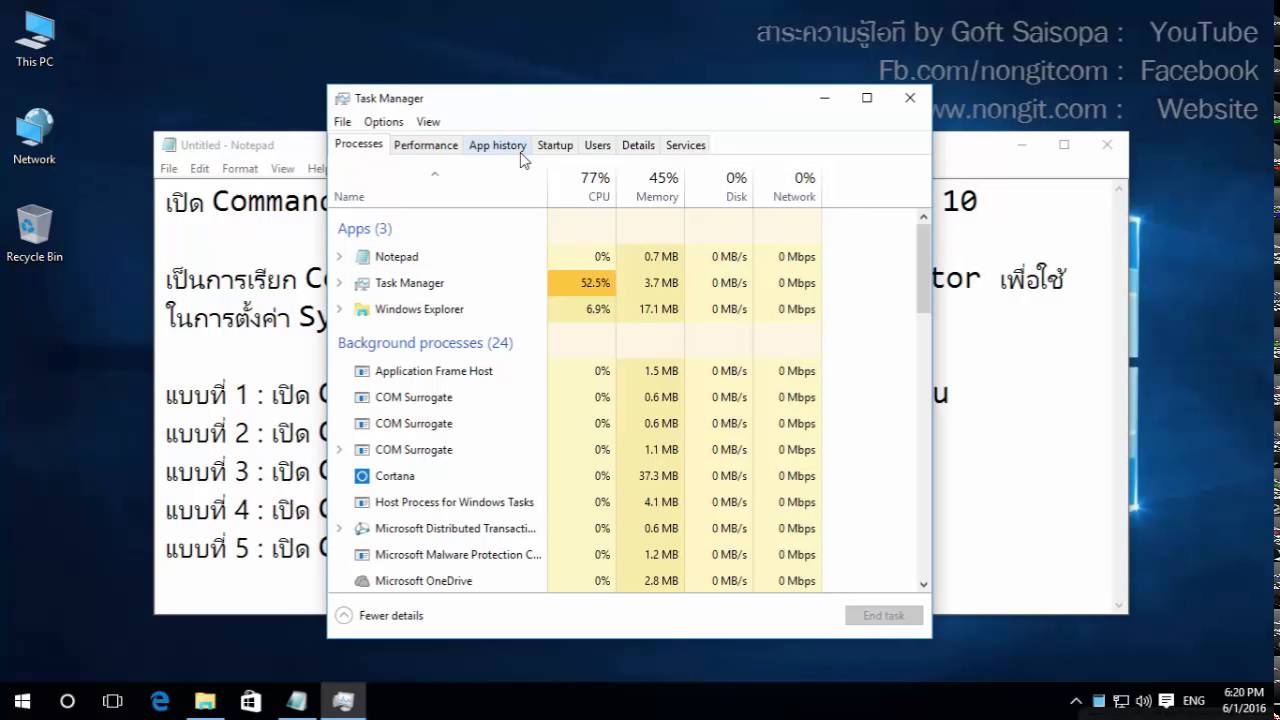Screen dimensions: 1280x720
Task: Click the Microsoft Distributed Transaction process icon
Action: point(362,528)
